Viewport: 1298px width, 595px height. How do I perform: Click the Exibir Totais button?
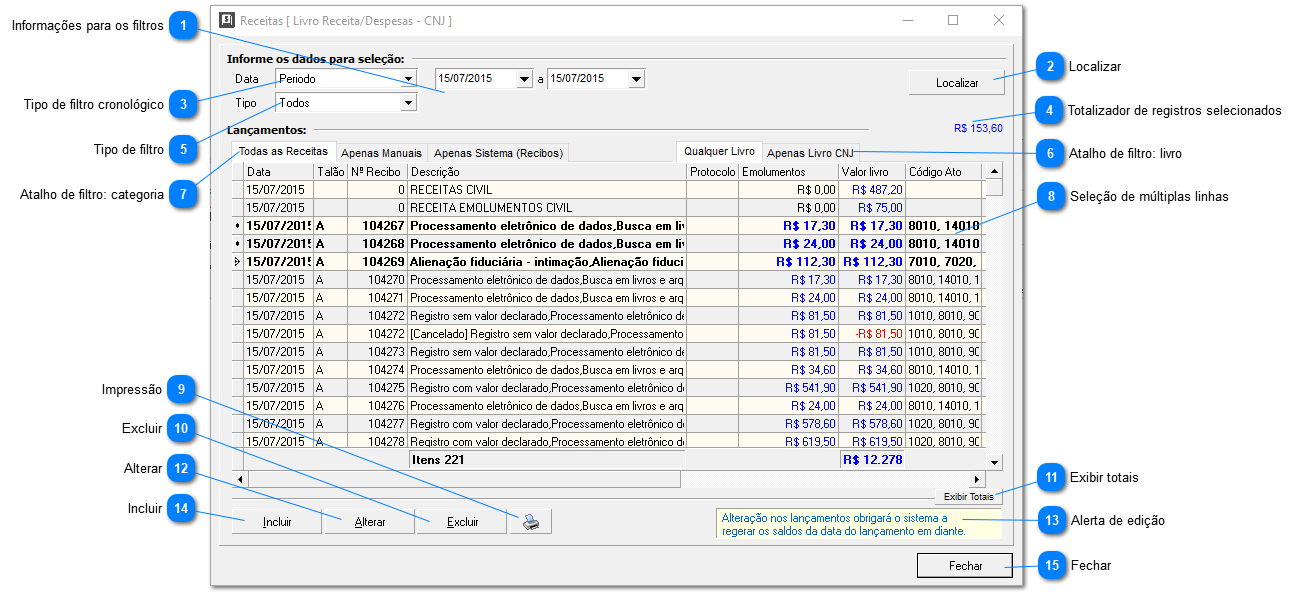[x=968, y=497]
